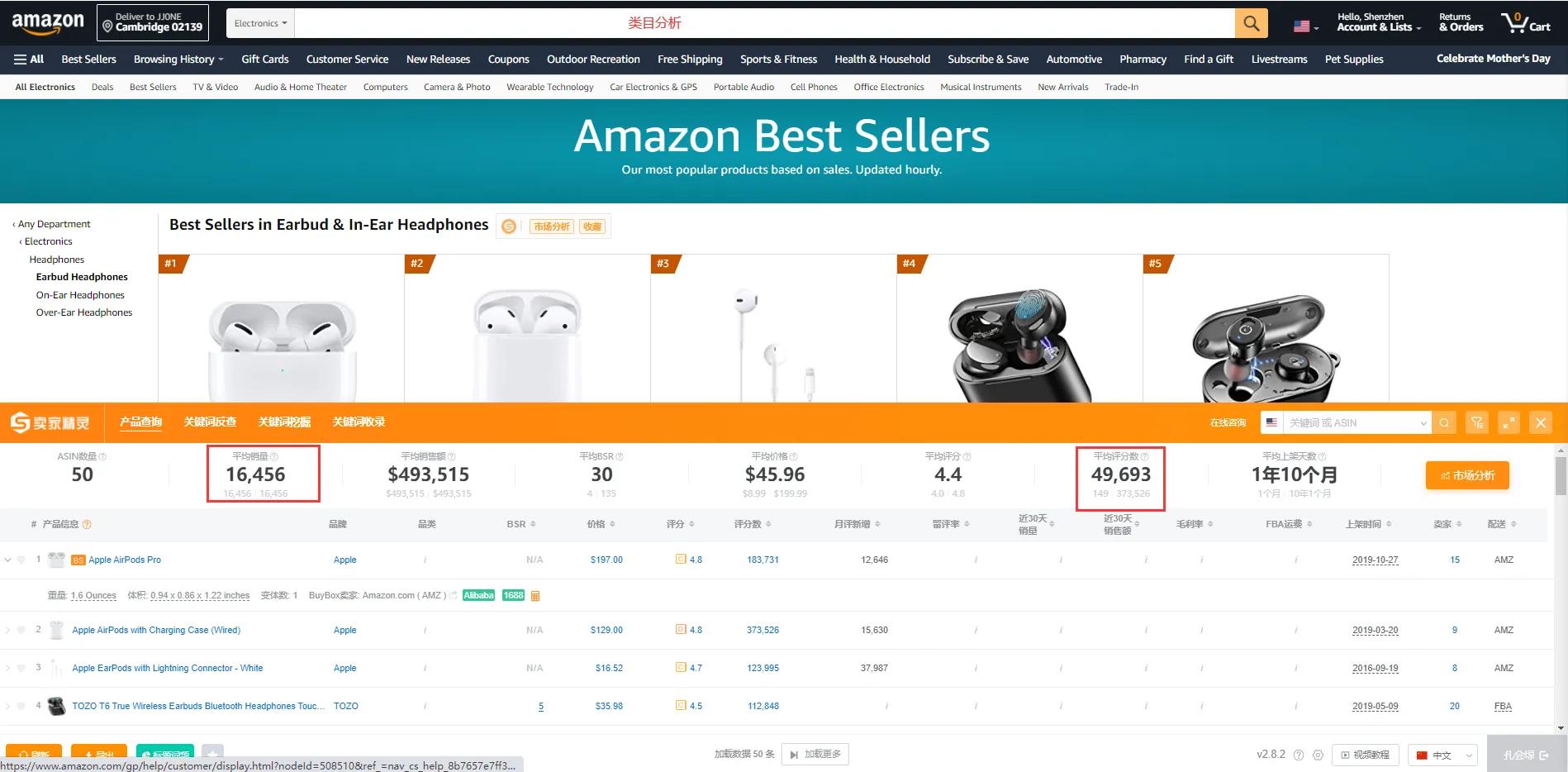
Task: Click the calculator icon beside 1688 badge
Action: [x=535, y=596]
